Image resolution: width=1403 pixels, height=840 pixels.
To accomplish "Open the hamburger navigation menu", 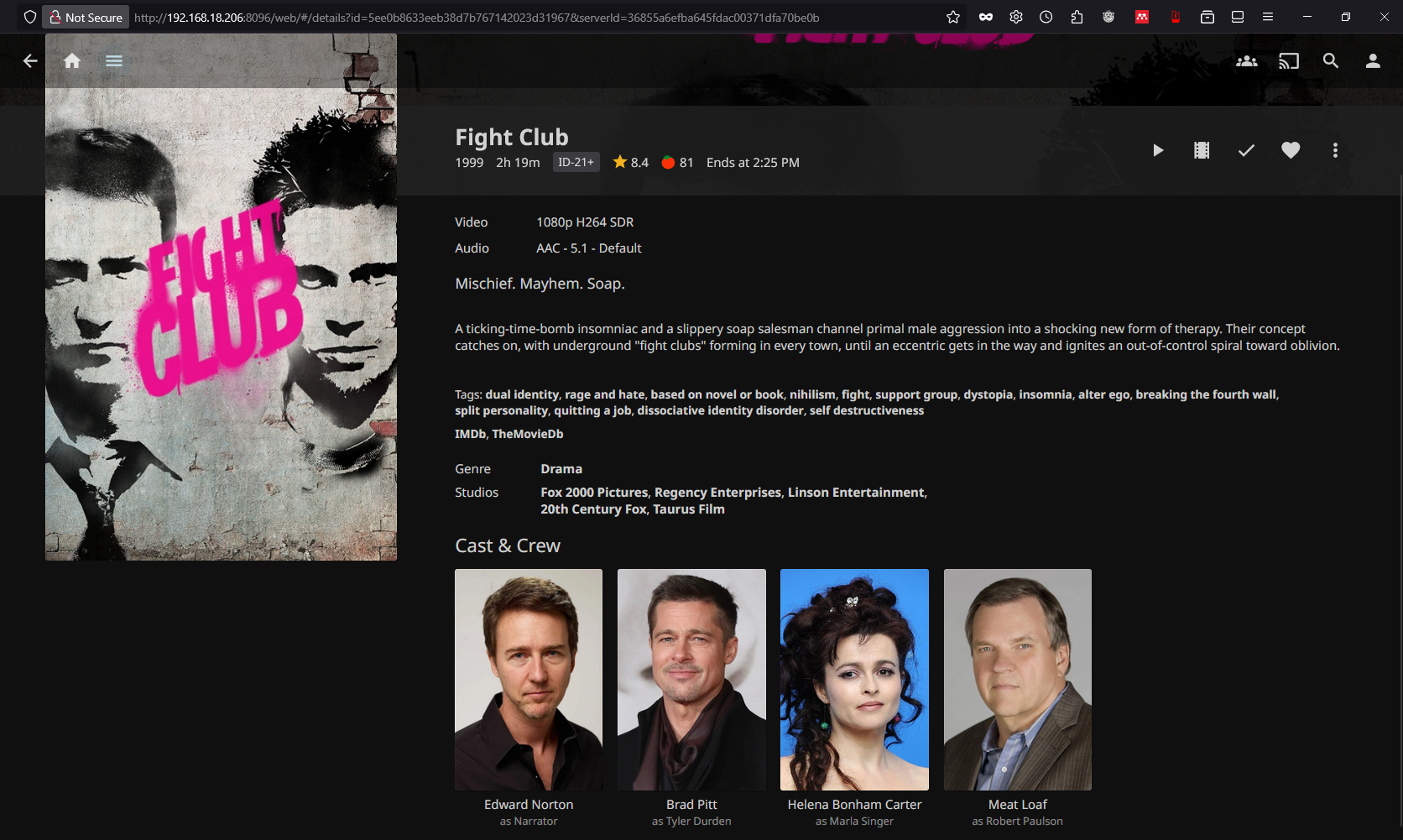I will click(x=114, y=60).
